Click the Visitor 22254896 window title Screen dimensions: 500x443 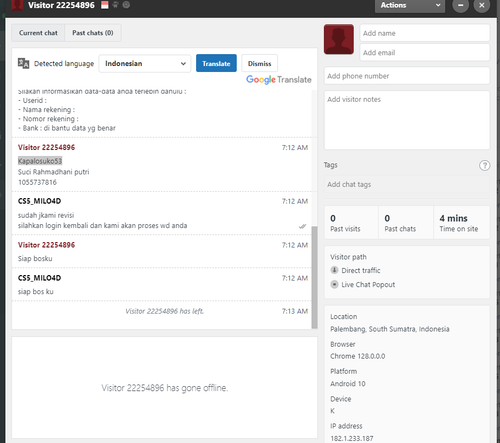[61, 5]
